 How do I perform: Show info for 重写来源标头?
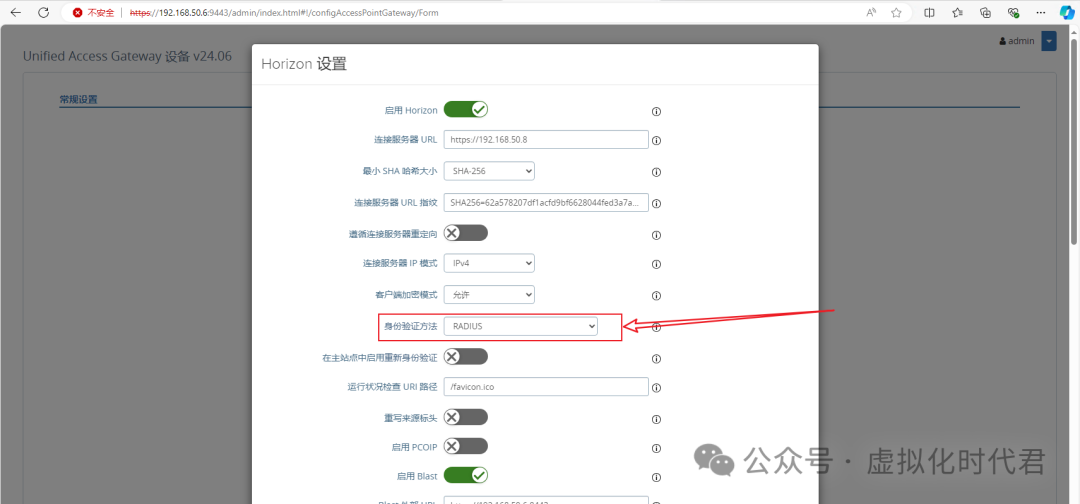click(656, 419)
